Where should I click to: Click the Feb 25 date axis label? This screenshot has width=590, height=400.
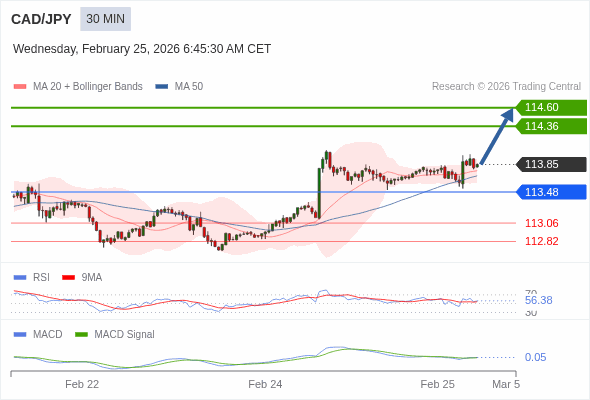[438, 384]
